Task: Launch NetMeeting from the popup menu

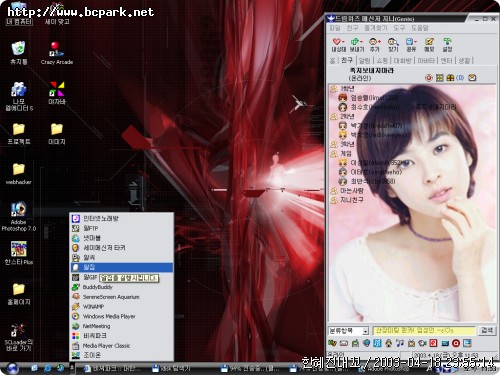Action: pos(122,326)
